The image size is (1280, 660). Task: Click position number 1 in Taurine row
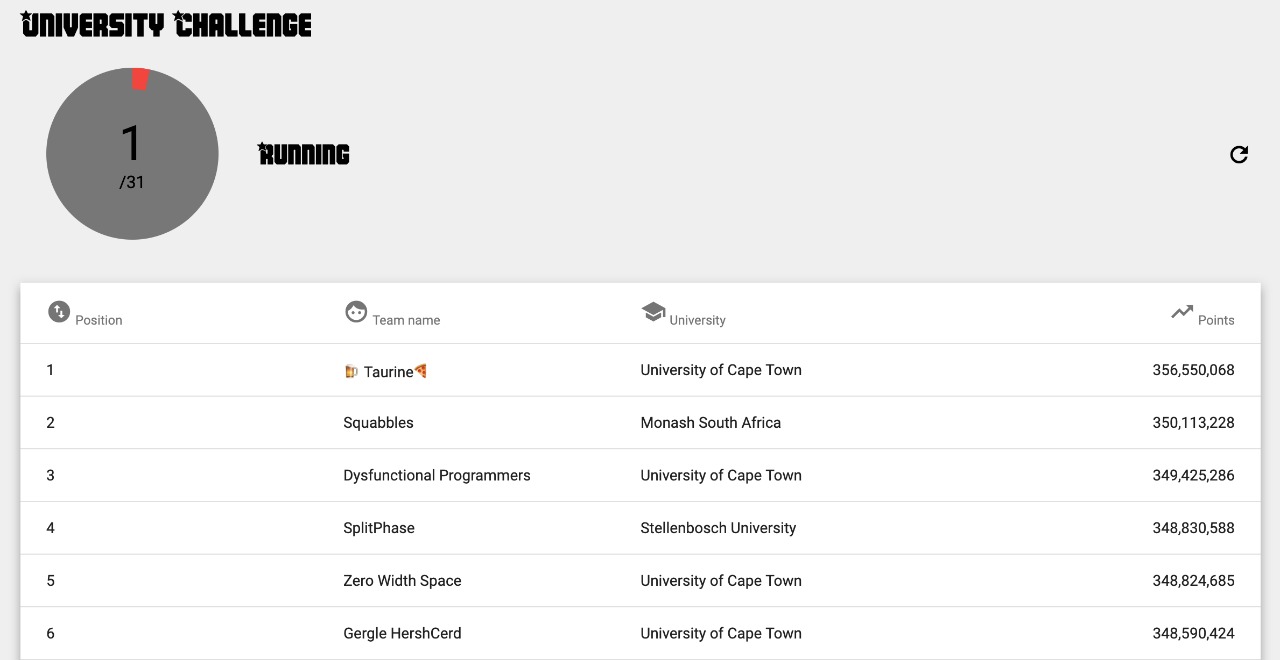50,370
